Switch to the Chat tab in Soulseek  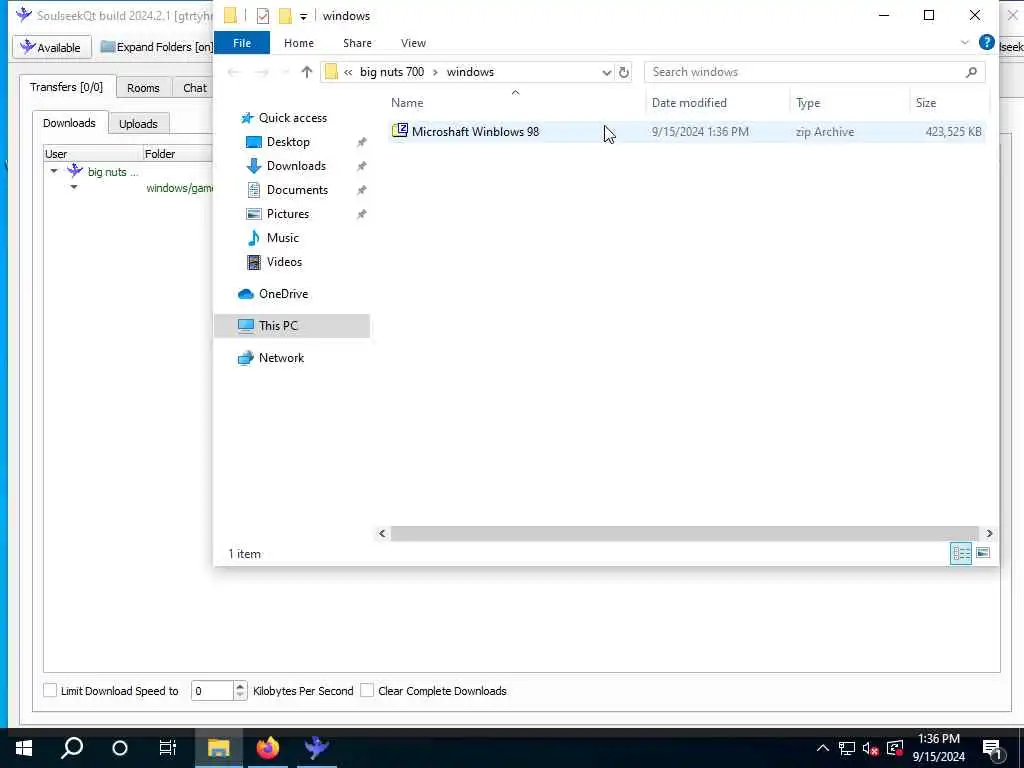click(x=195, y=88)
